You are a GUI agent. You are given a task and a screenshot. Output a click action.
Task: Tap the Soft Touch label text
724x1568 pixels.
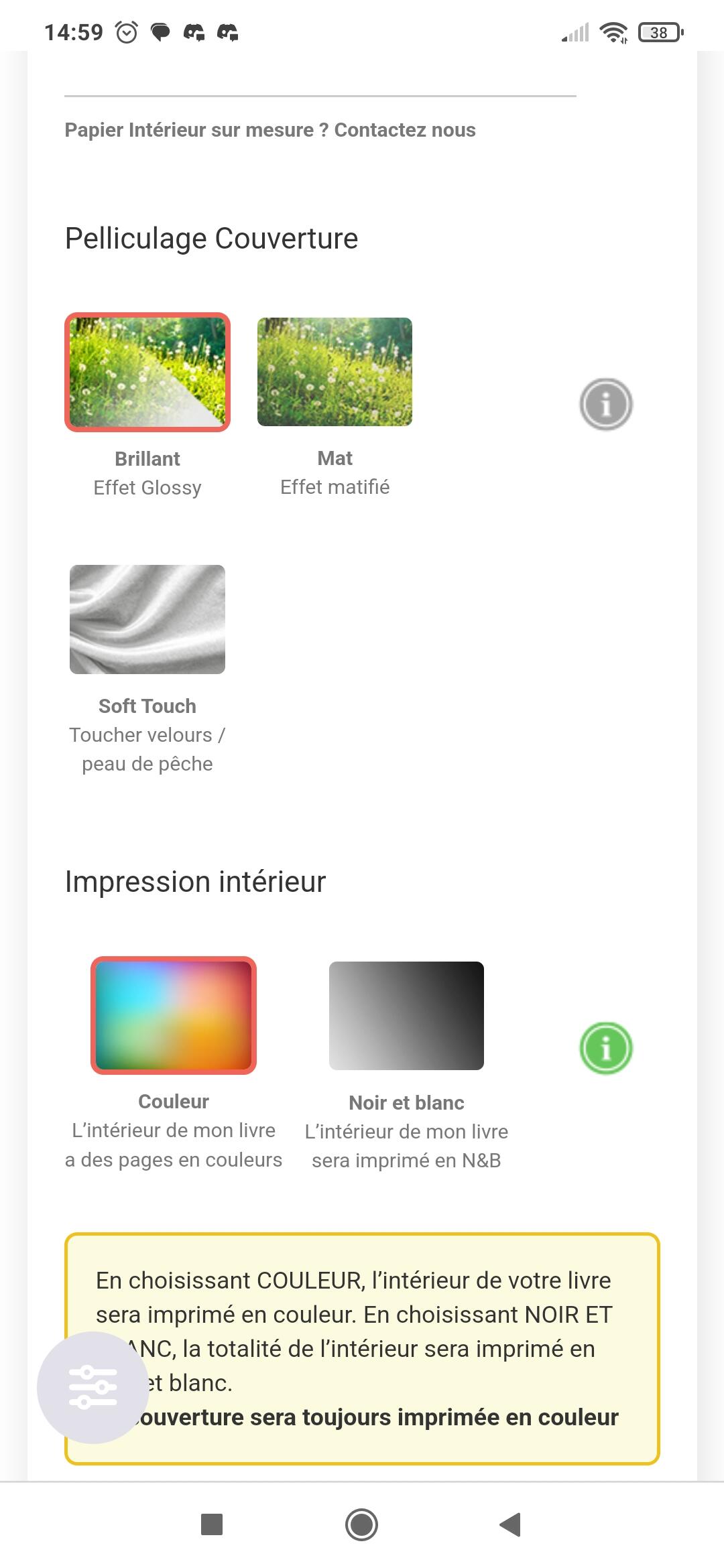(x=147, y=706)
